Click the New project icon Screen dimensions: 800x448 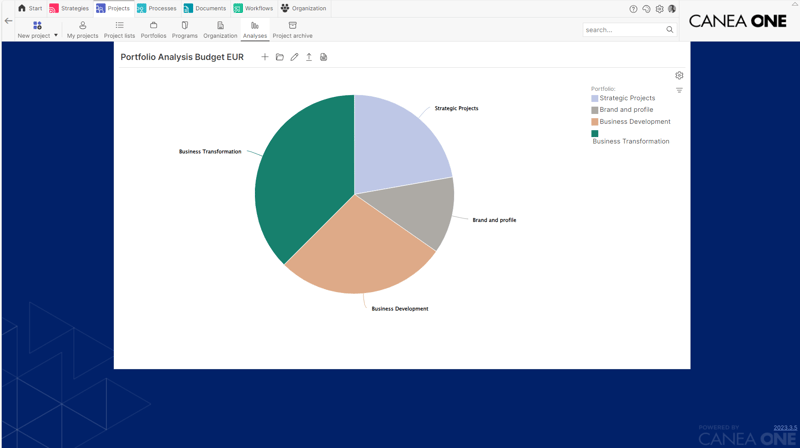37,25
